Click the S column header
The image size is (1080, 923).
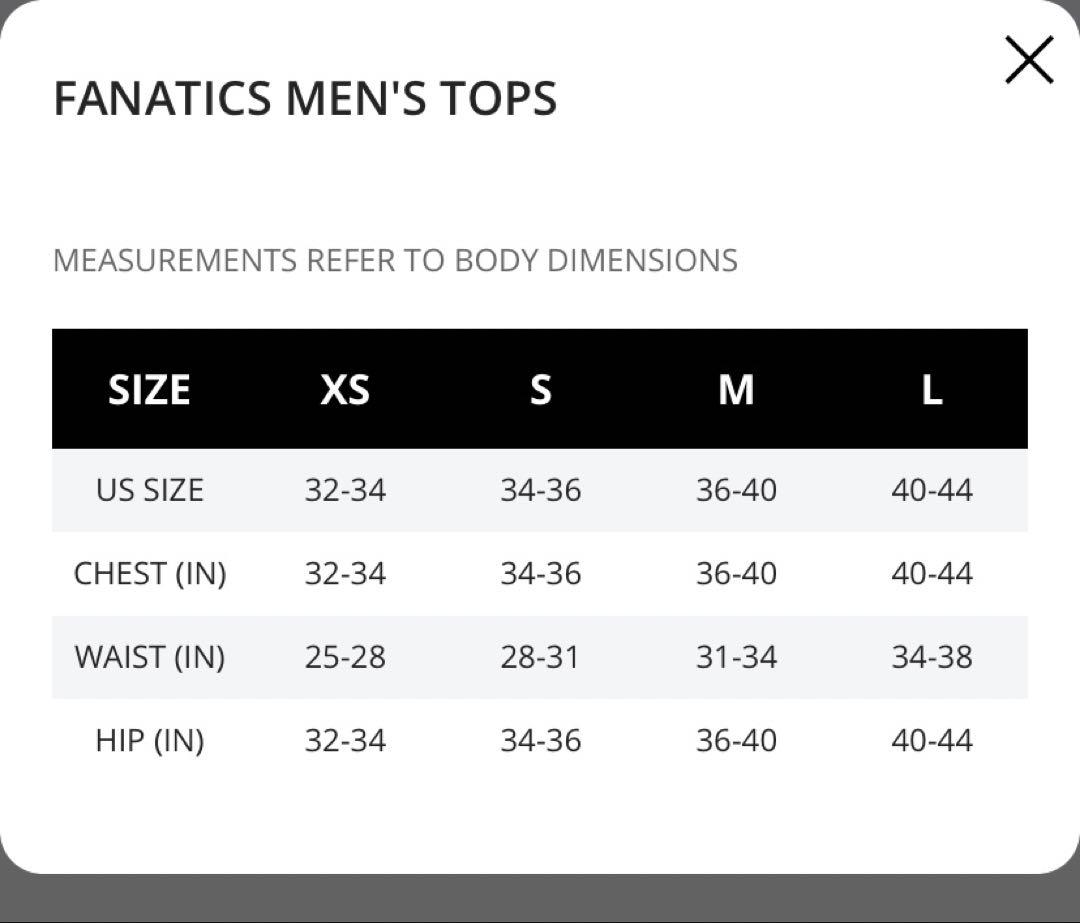tap(541, 389)
